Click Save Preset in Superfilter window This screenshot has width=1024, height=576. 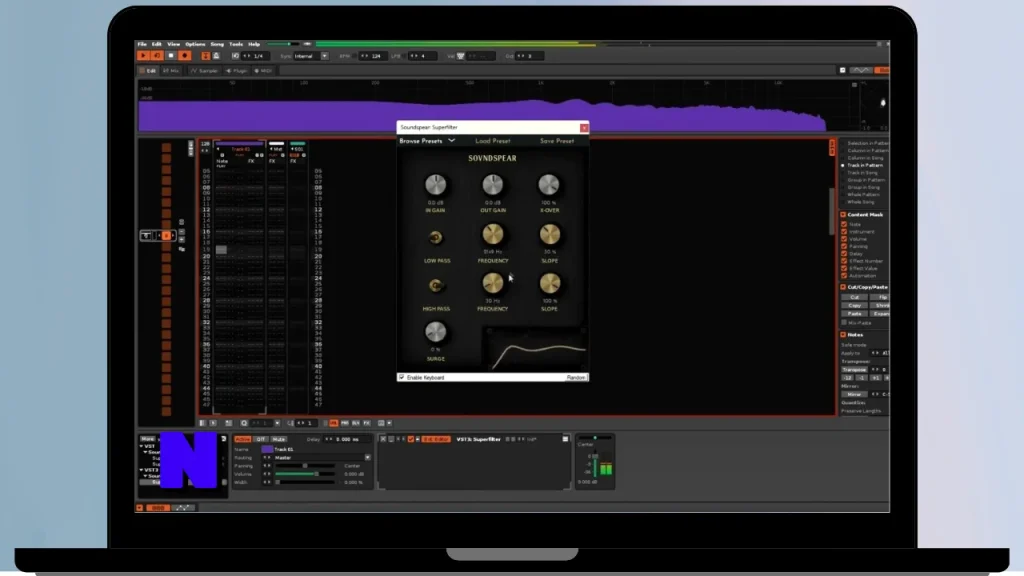click(x=556, y=141)
